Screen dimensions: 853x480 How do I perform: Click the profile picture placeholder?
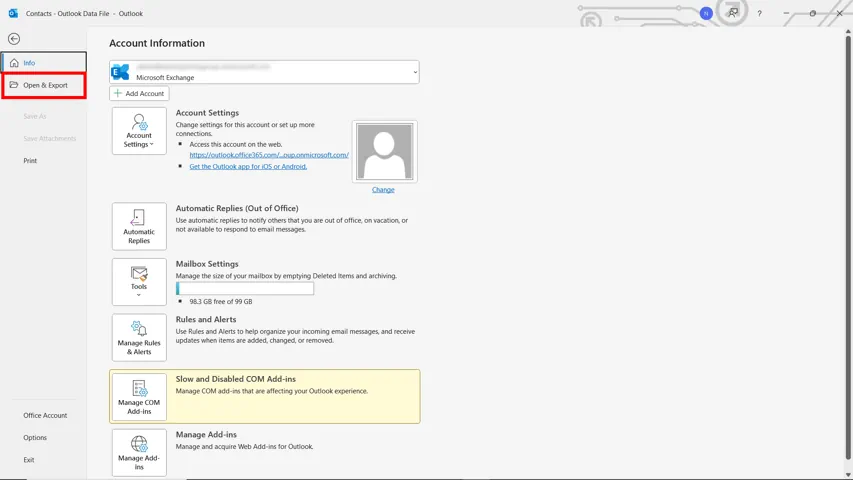(385, 152)
